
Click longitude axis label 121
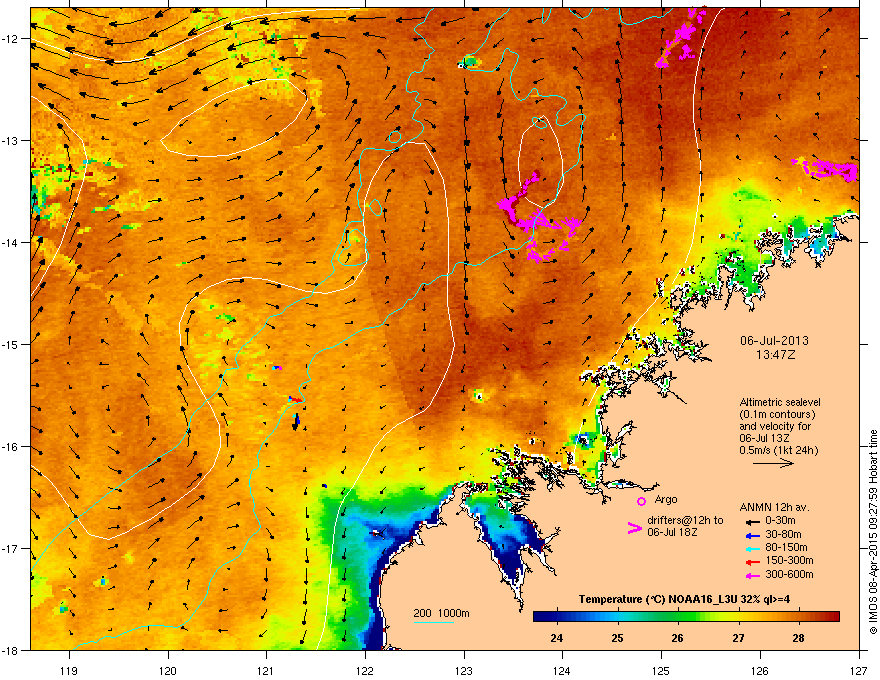click(266, 670)
